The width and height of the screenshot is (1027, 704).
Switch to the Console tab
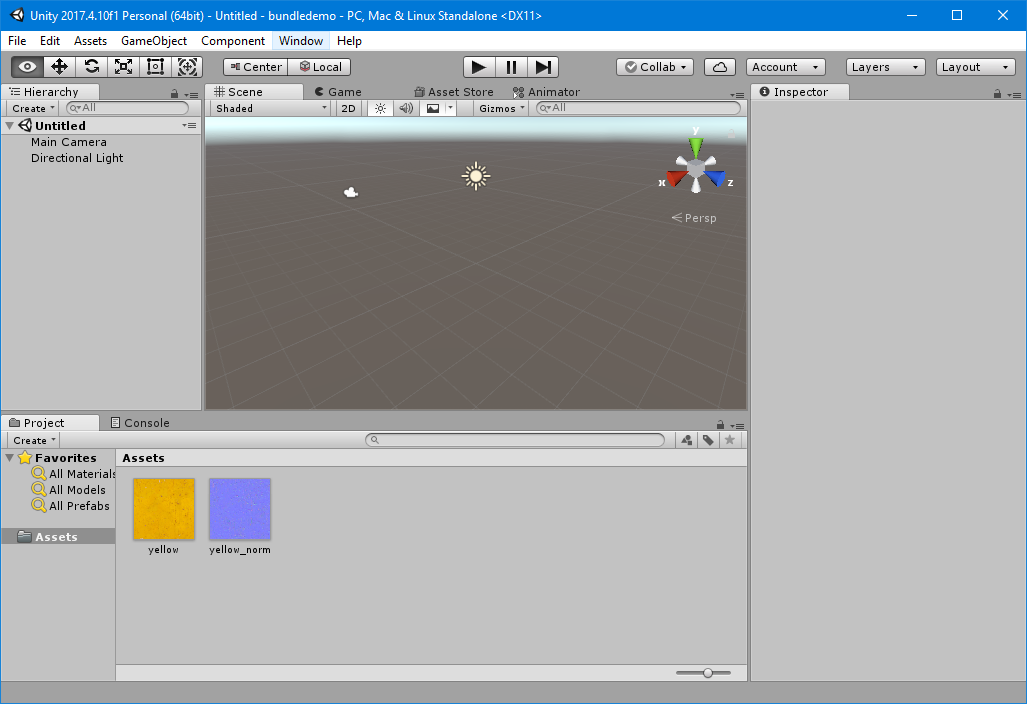click(x=140, y=423)
